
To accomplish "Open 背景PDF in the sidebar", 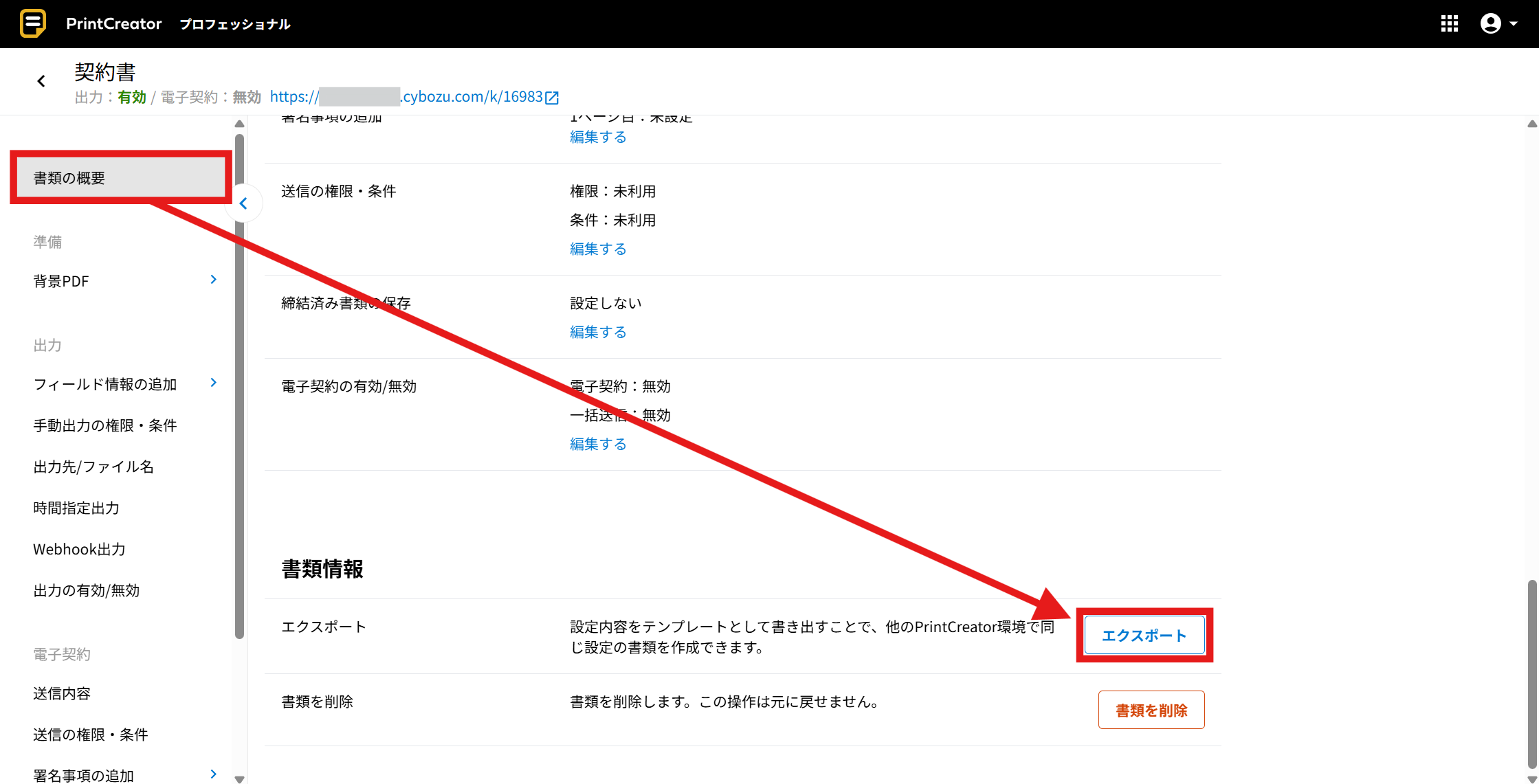I will pos(61,281).
